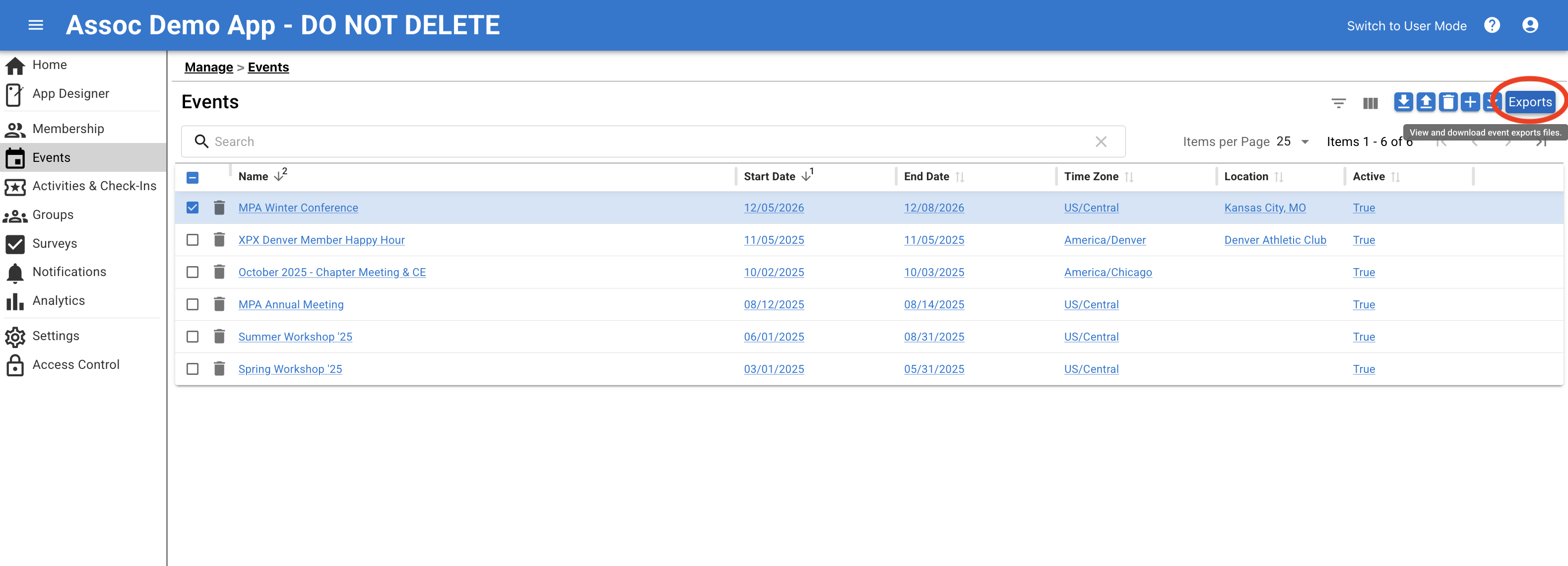Open the user account profile icon
Image resolution: width=1568 pixels, height=566 pixels.
[1530, 25]
